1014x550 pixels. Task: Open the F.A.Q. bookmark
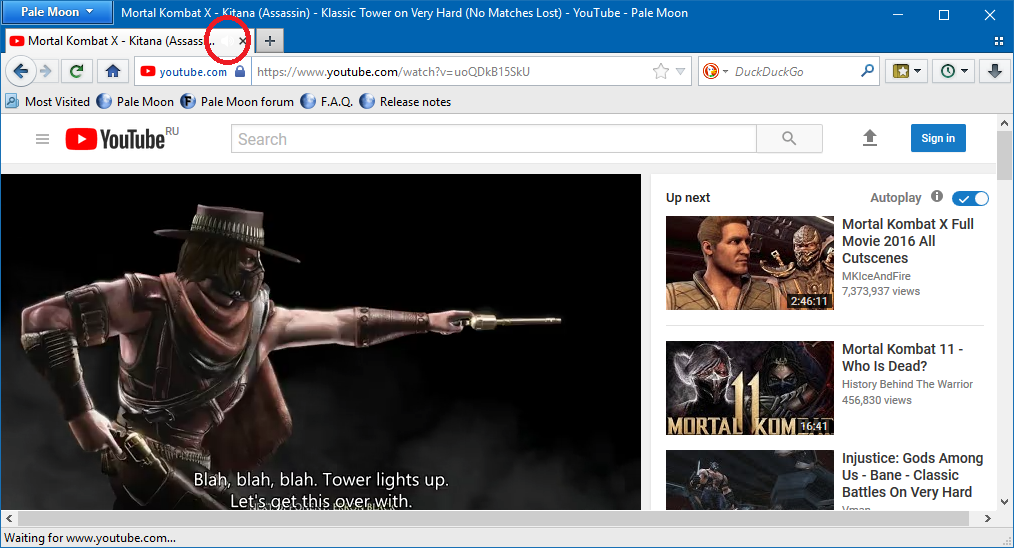click(327, 102)
